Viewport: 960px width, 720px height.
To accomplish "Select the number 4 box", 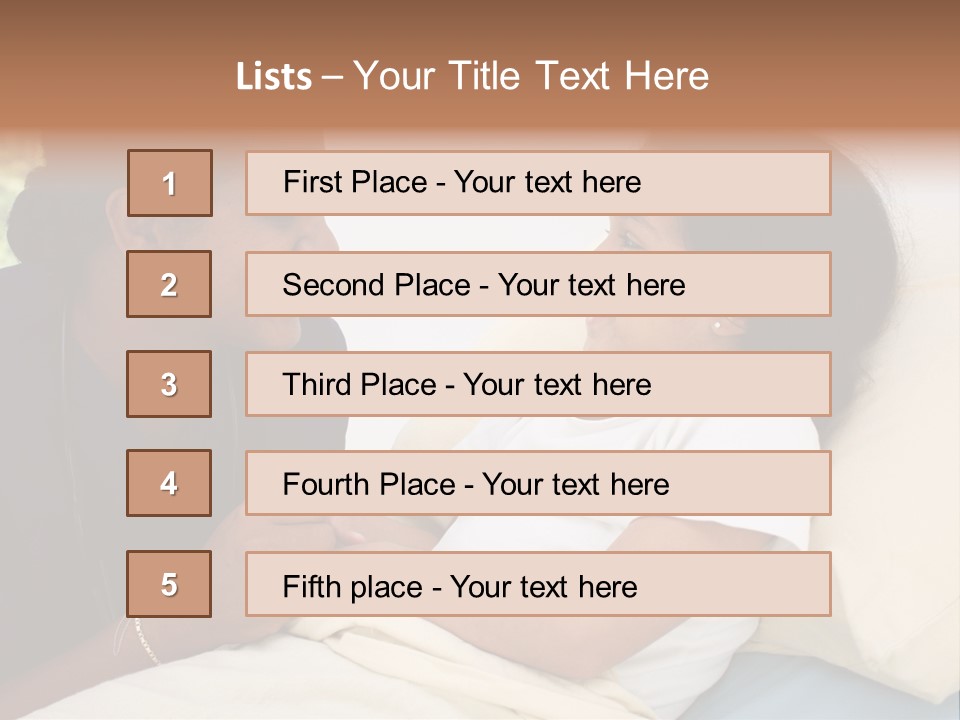I will point(169,483).
